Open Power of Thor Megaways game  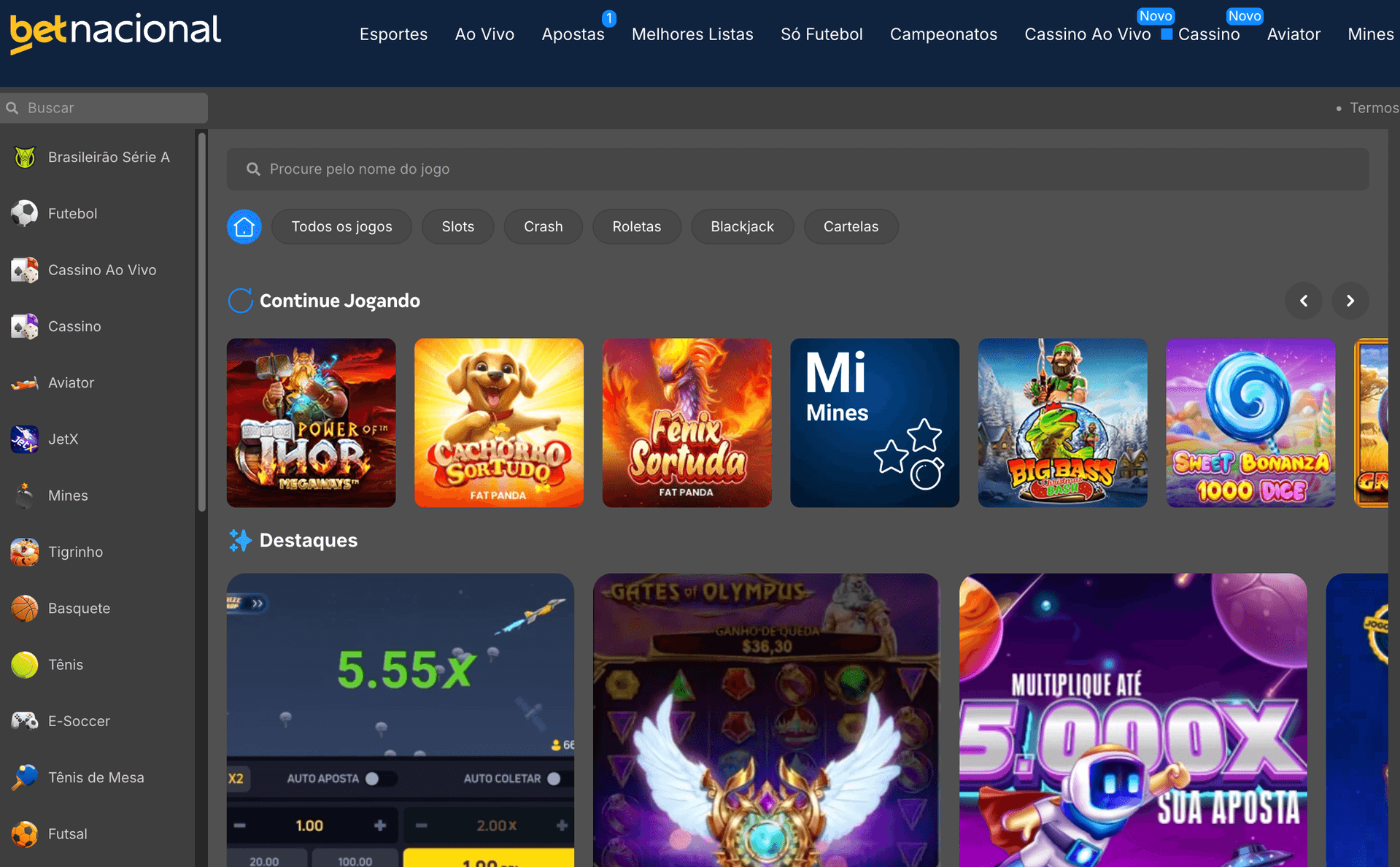click(311, 423)
